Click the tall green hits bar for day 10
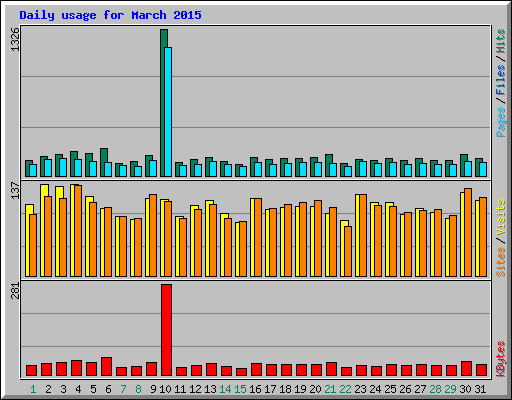 [x=163, y=103]
